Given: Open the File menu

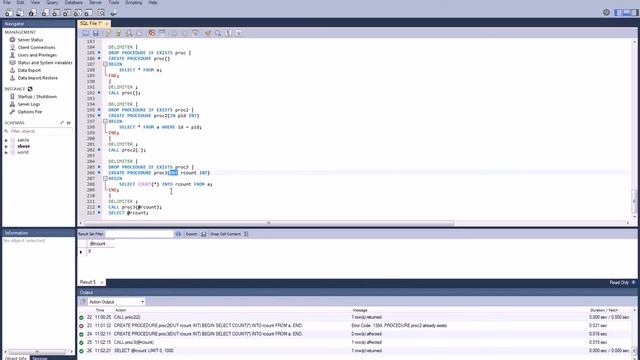Looking at the screenshot, I should pos(7,2).
